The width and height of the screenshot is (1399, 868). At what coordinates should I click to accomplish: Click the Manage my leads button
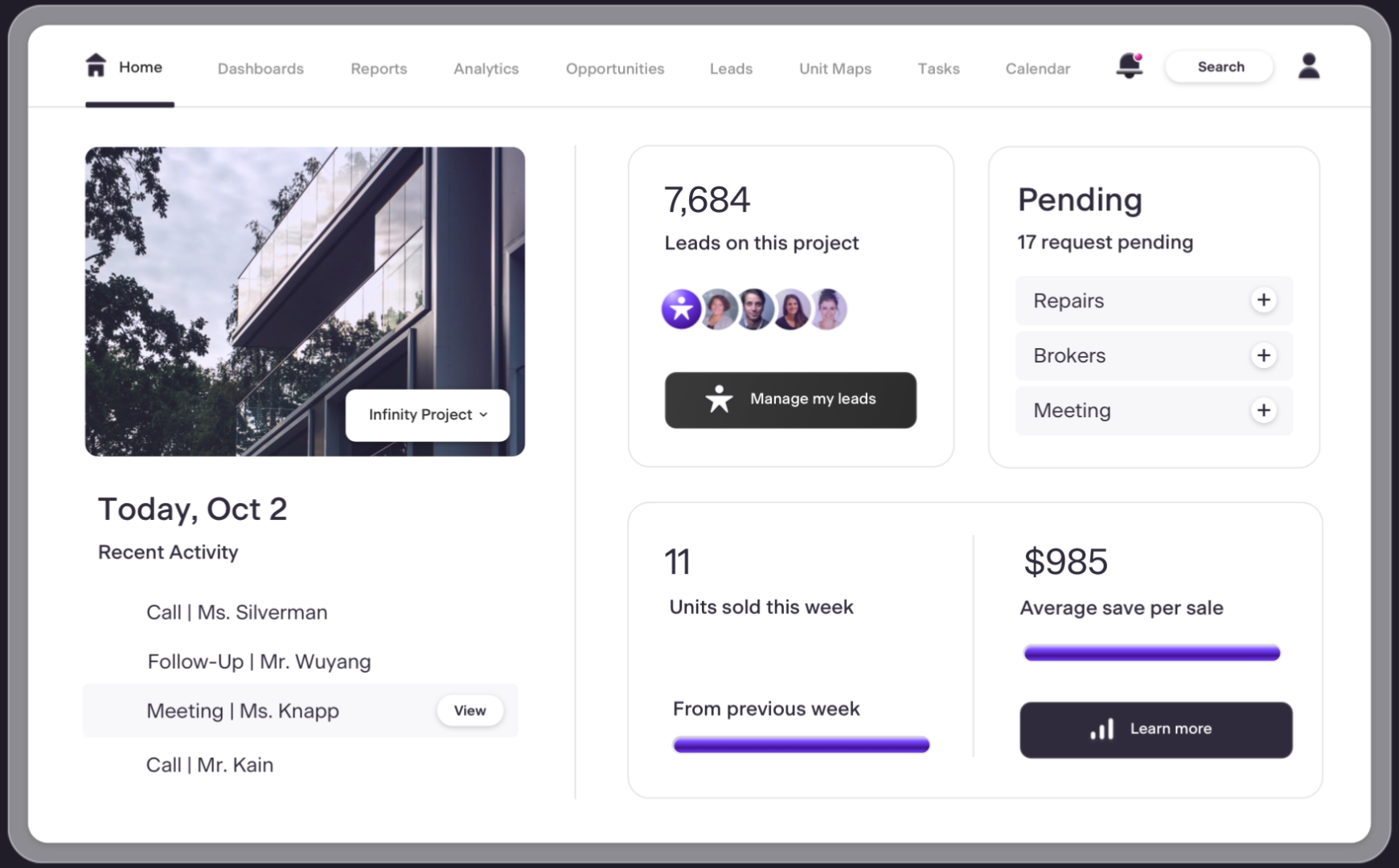click(790, 399)
